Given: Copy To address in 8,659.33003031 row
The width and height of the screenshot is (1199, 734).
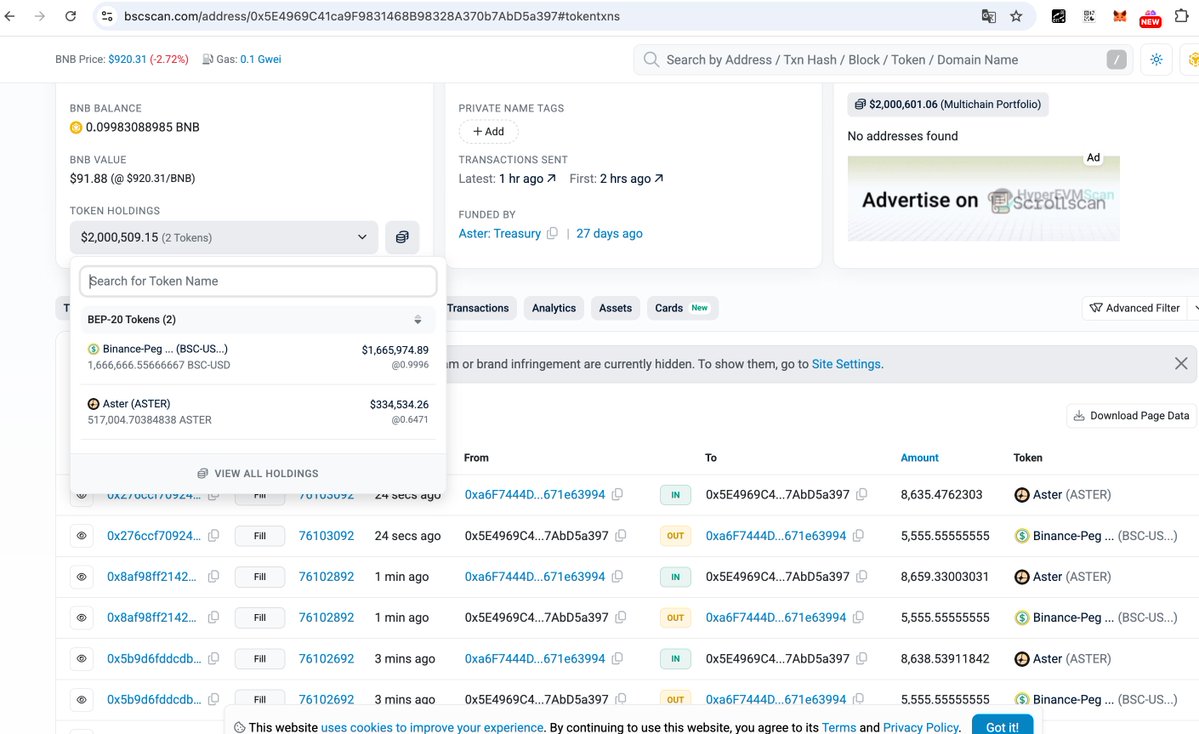Looking at the screenshot, I should 862,576.
